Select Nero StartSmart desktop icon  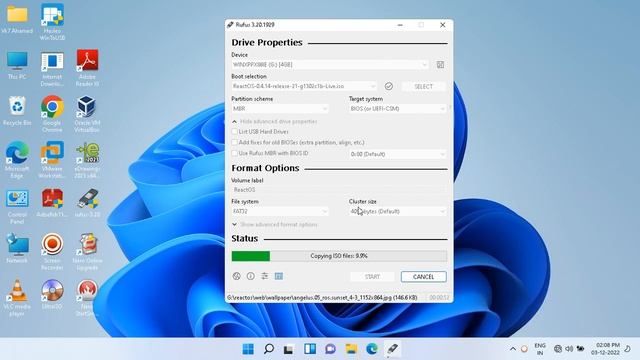tap(87, 298)
